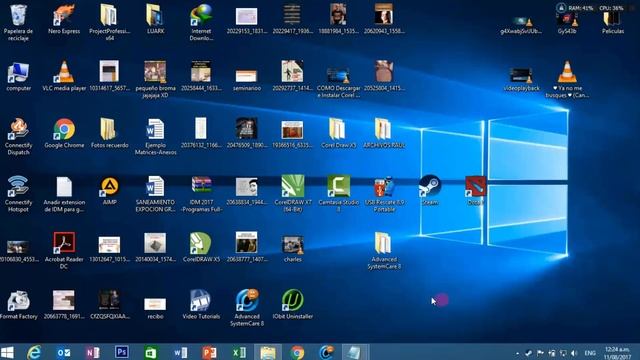Select the Steam desktop shortcut
This screenshot has width=640, height=360.
click(429, 186)
